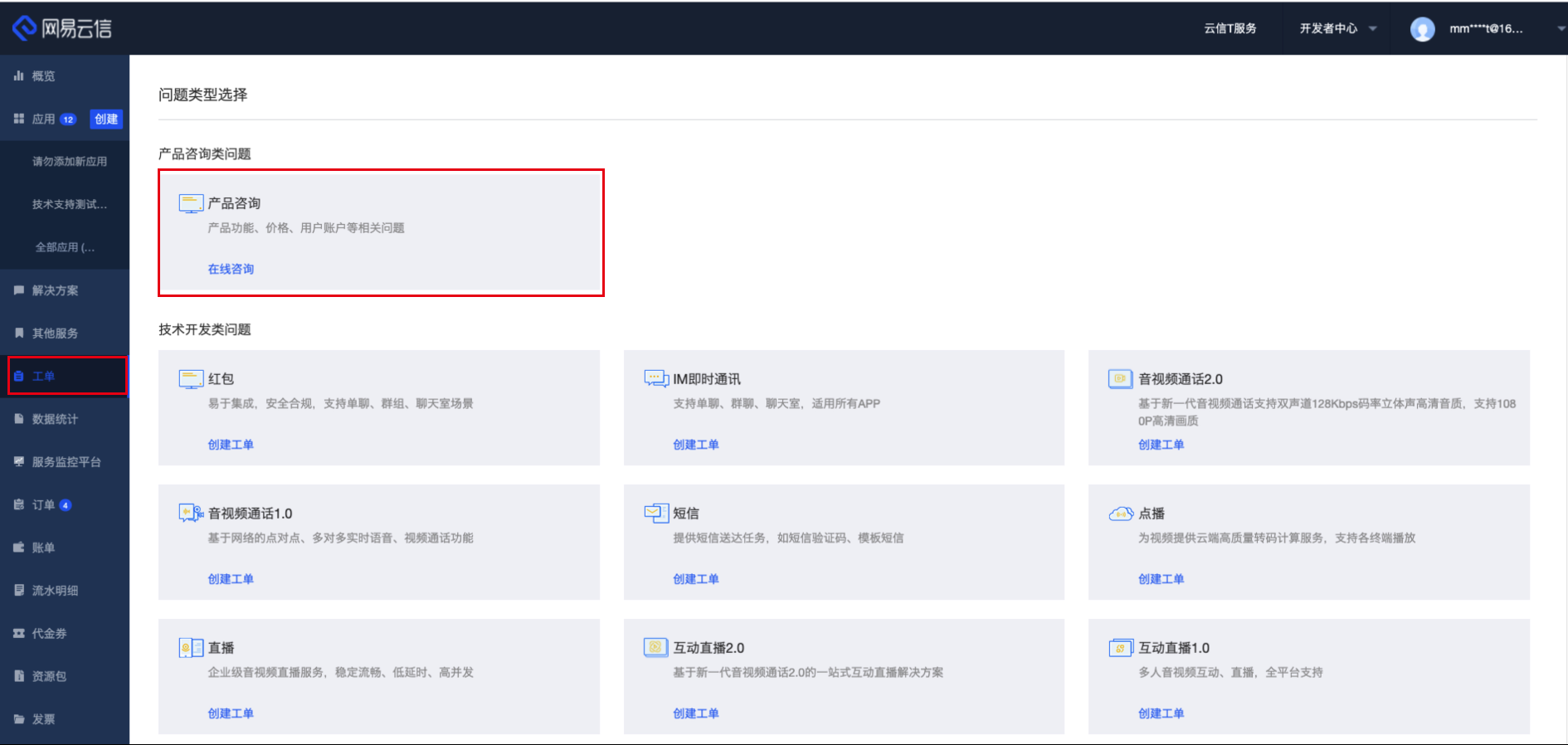Click the 音视频通话1.0 card icon
The image size is (1568, 745).
pos(191,514)
